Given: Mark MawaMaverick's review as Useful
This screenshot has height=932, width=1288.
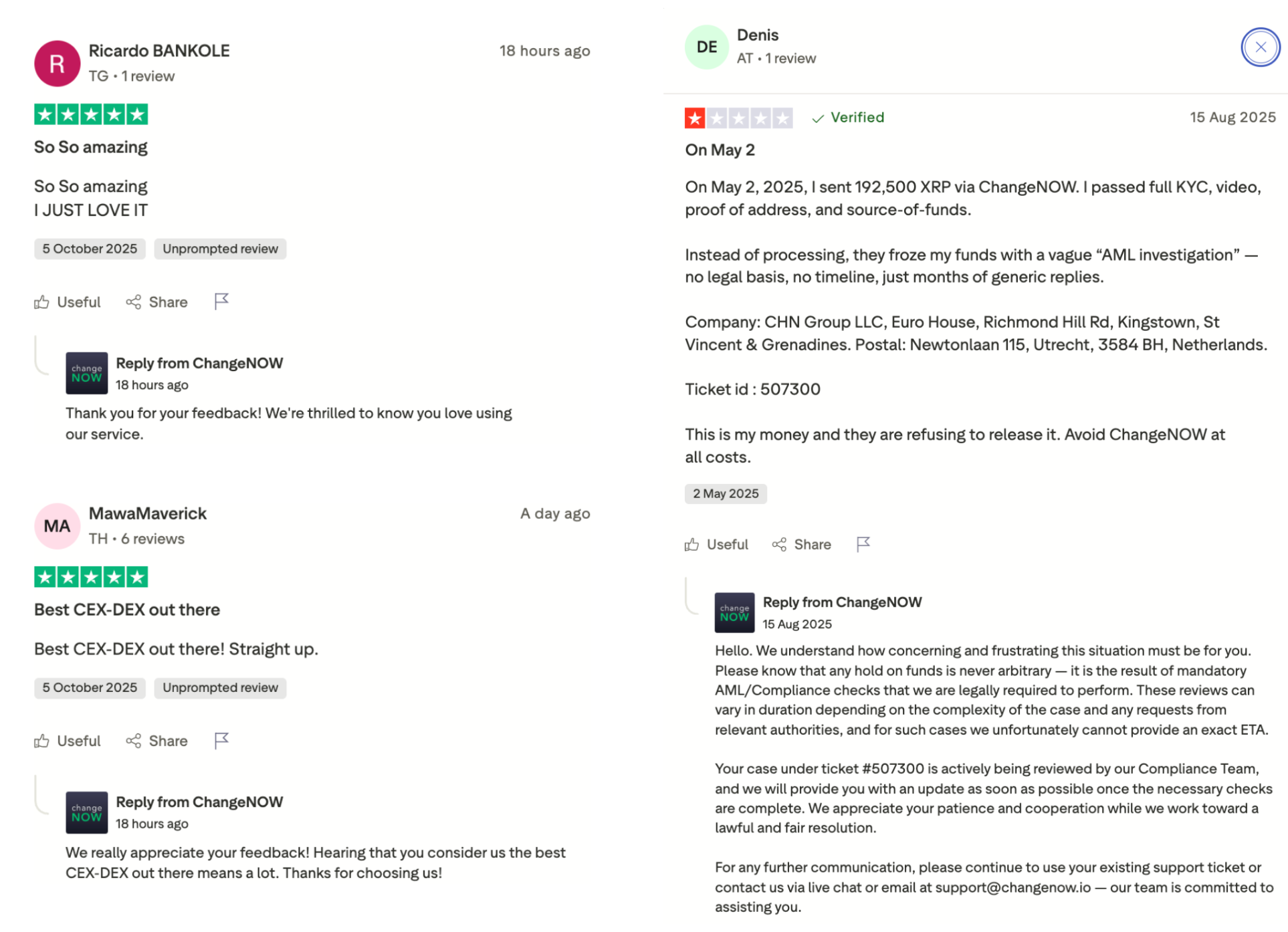Looking at the screenshot, I should click(x=68, y=741).
